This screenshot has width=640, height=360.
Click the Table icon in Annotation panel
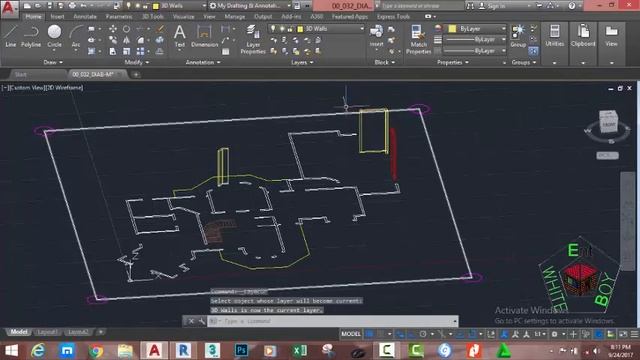pos(226,51)
